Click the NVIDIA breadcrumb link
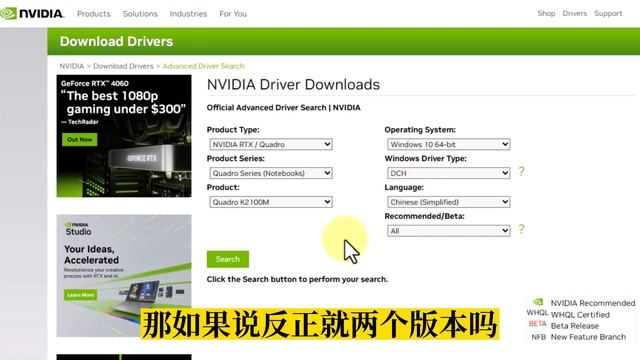Screen dimensions: 640x360 (71, 66)
